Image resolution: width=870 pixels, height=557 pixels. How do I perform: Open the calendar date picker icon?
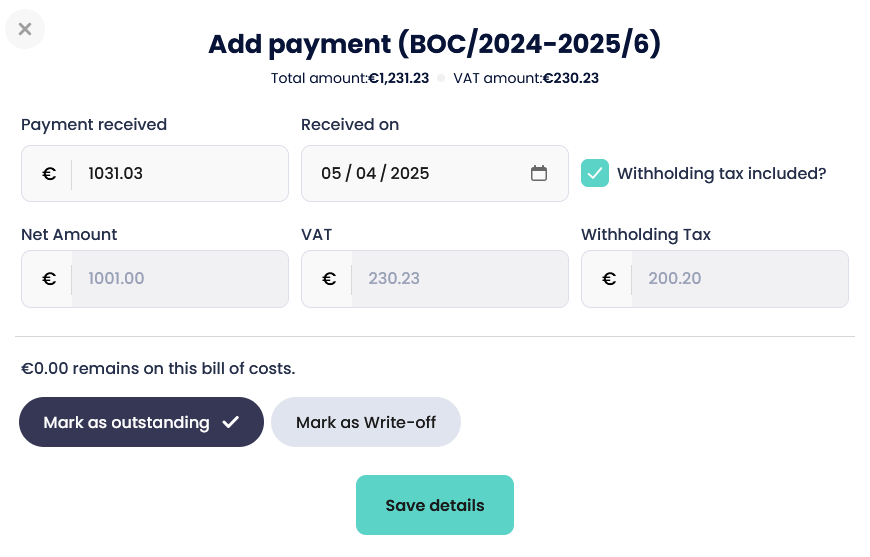click(x=539, y=173)
